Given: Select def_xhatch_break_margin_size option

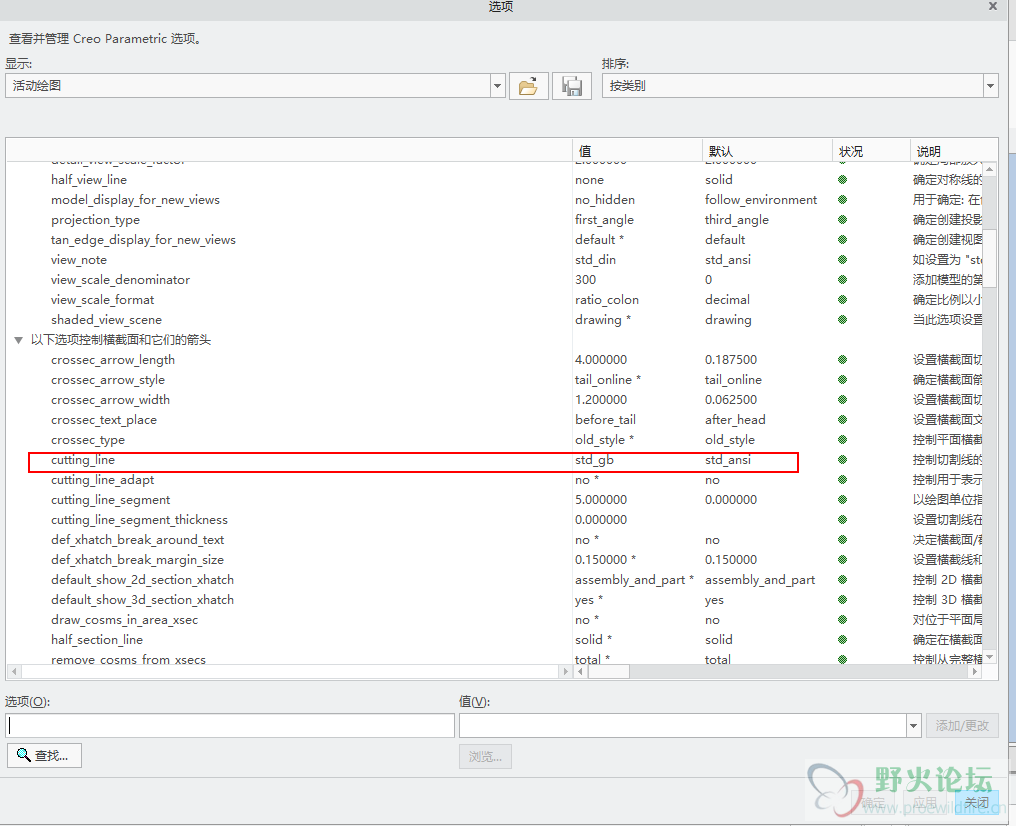Looking at the screenshot, I should (137, 560).
